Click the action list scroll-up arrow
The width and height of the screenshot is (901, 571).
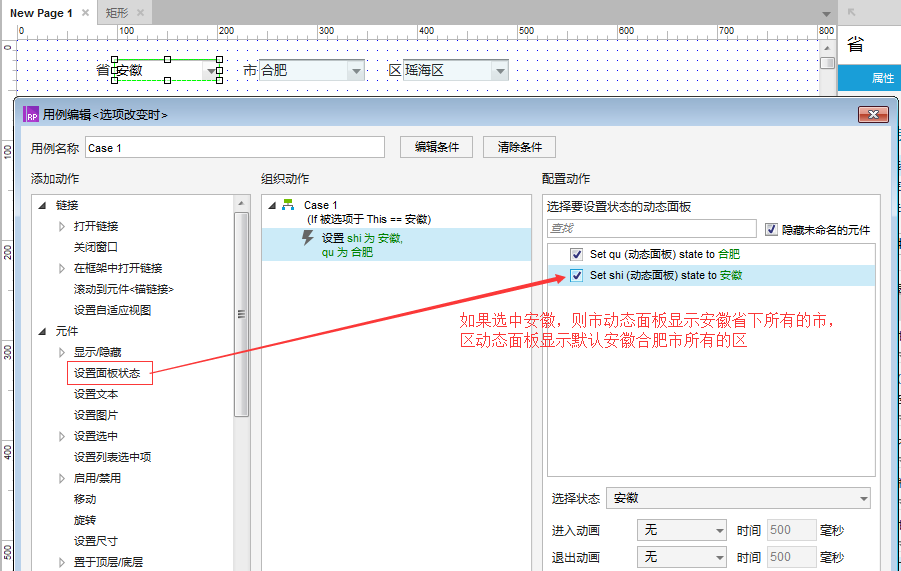[x=241, y=203]
